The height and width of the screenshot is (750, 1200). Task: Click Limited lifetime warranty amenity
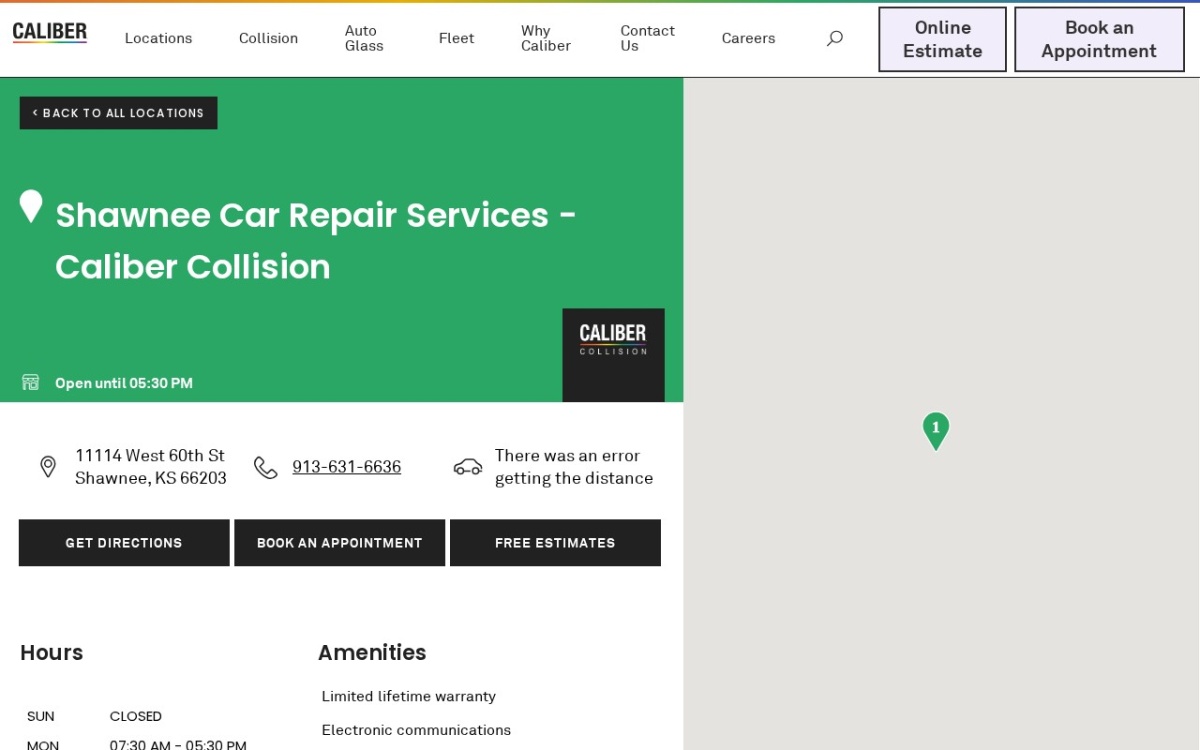408,696
